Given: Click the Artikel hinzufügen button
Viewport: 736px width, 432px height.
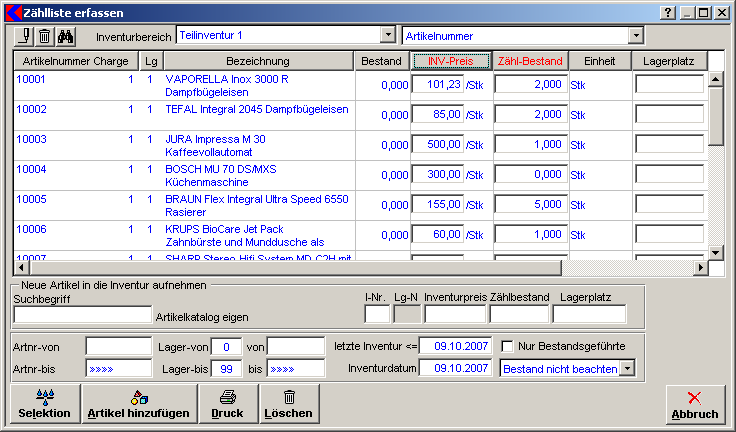Looking at the screenshot, I should coord(138,404).
